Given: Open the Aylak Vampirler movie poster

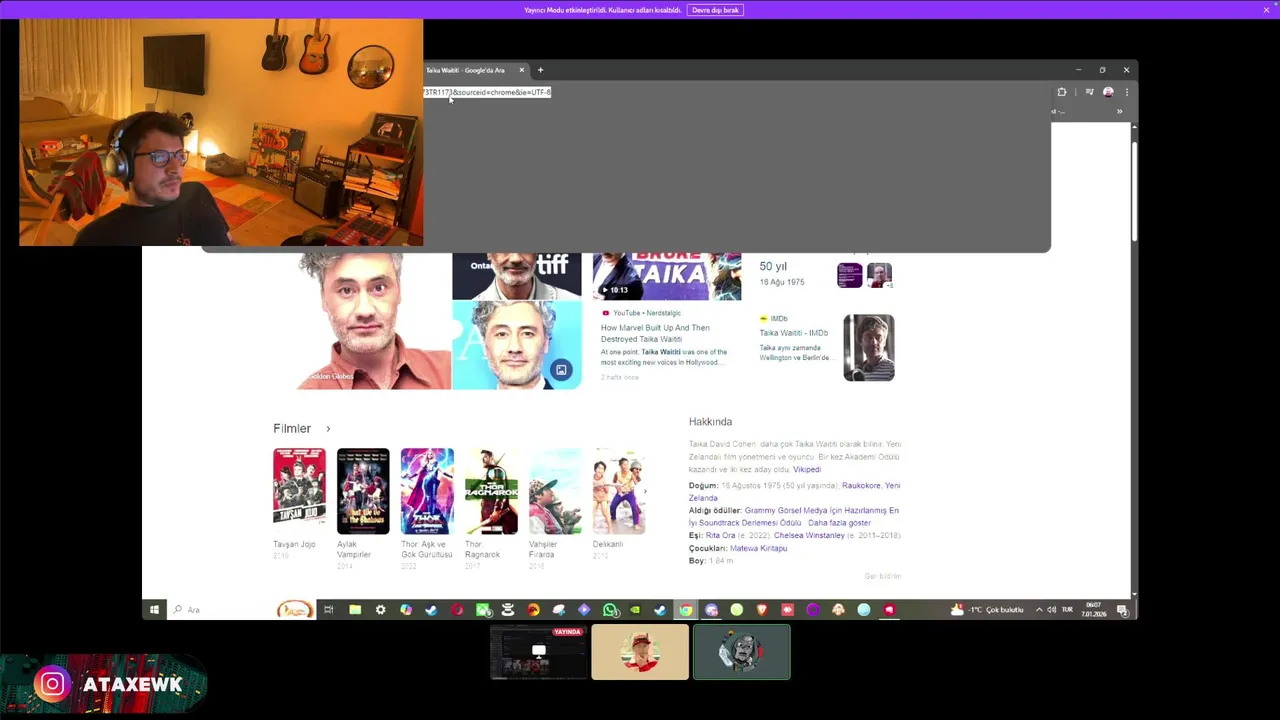Looking at the screenshot, I should point(363,491).
